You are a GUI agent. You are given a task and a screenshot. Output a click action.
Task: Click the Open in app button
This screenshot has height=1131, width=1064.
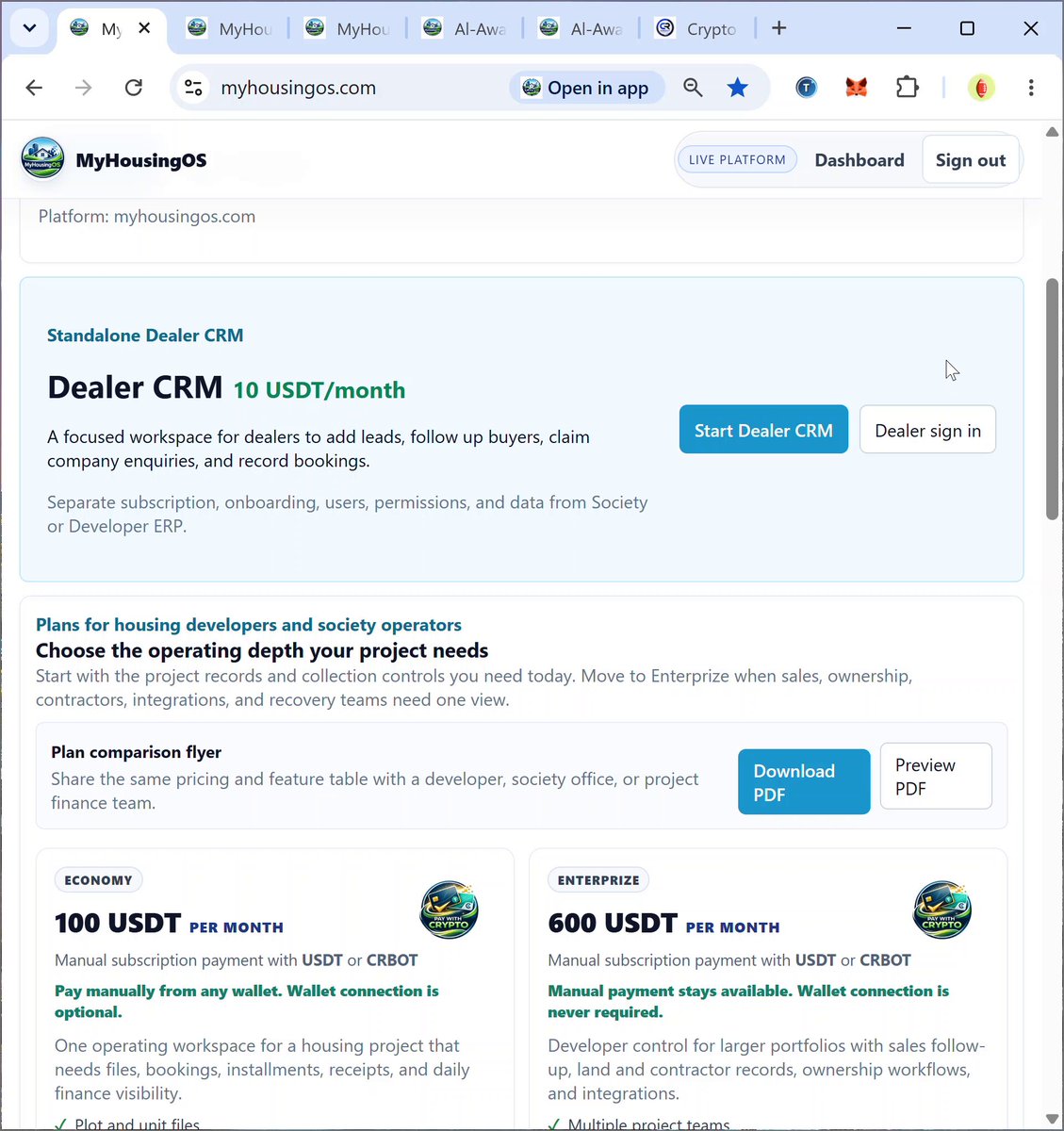click(586, 88)
